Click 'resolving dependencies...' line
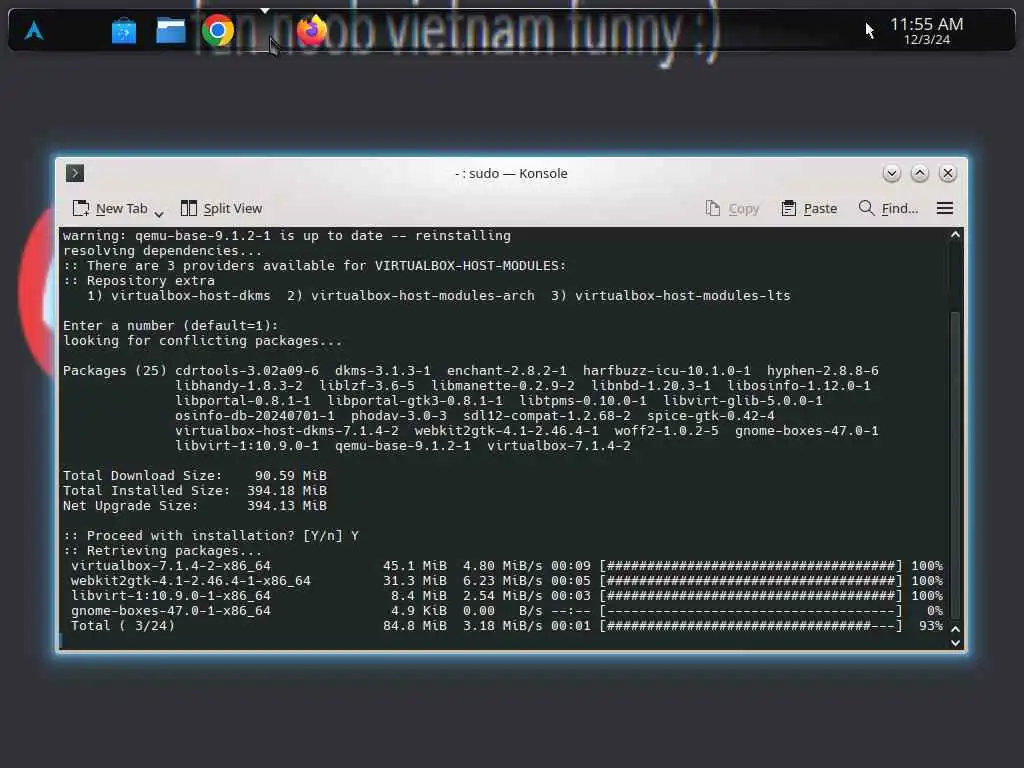Viewport: 1024px width, 768px height. point(163,250)
